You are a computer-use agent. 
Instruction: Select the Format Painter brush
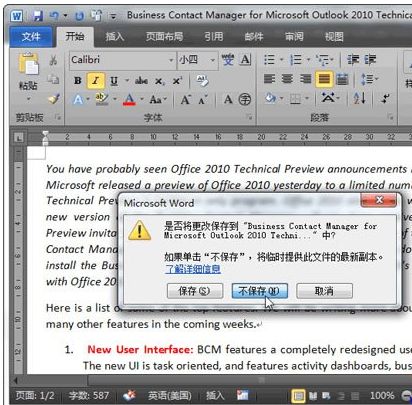pos(54,98)
